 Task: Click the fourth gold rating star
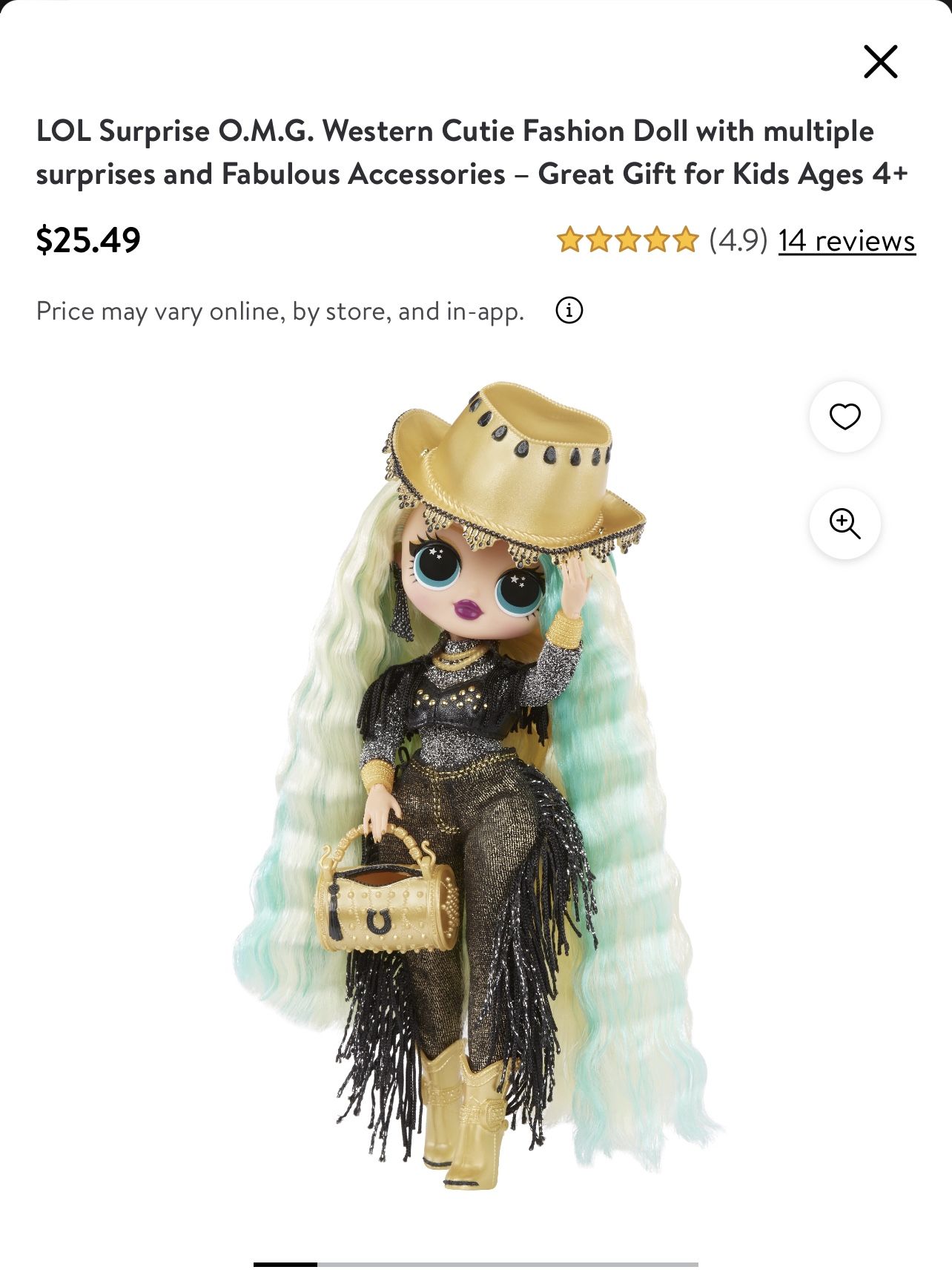pyautogui.click(x=657, y=240)
